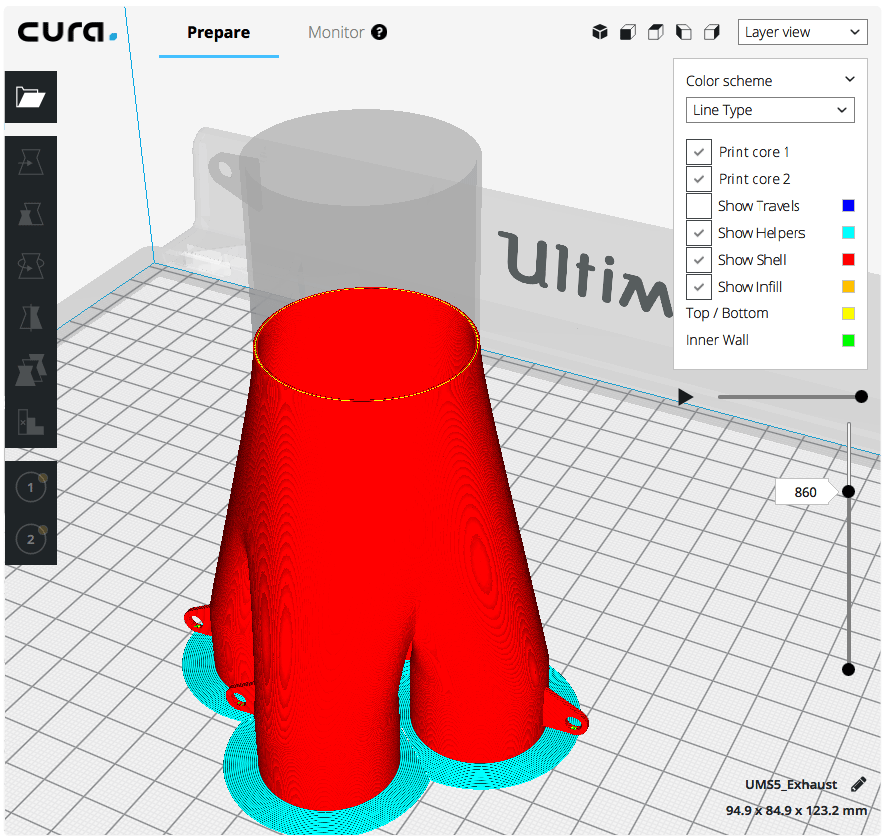
Task: Collapse the Color scheme panel chevron
Action: coord(850,80)
